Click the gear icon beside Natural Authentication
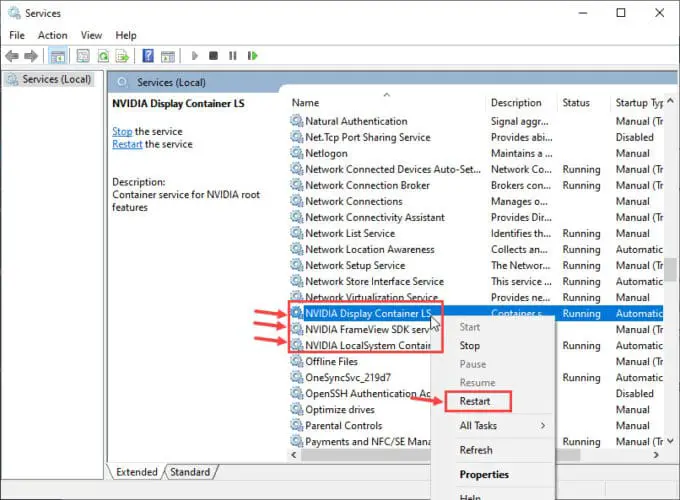 pyautogui.click(x=297, y=121)
